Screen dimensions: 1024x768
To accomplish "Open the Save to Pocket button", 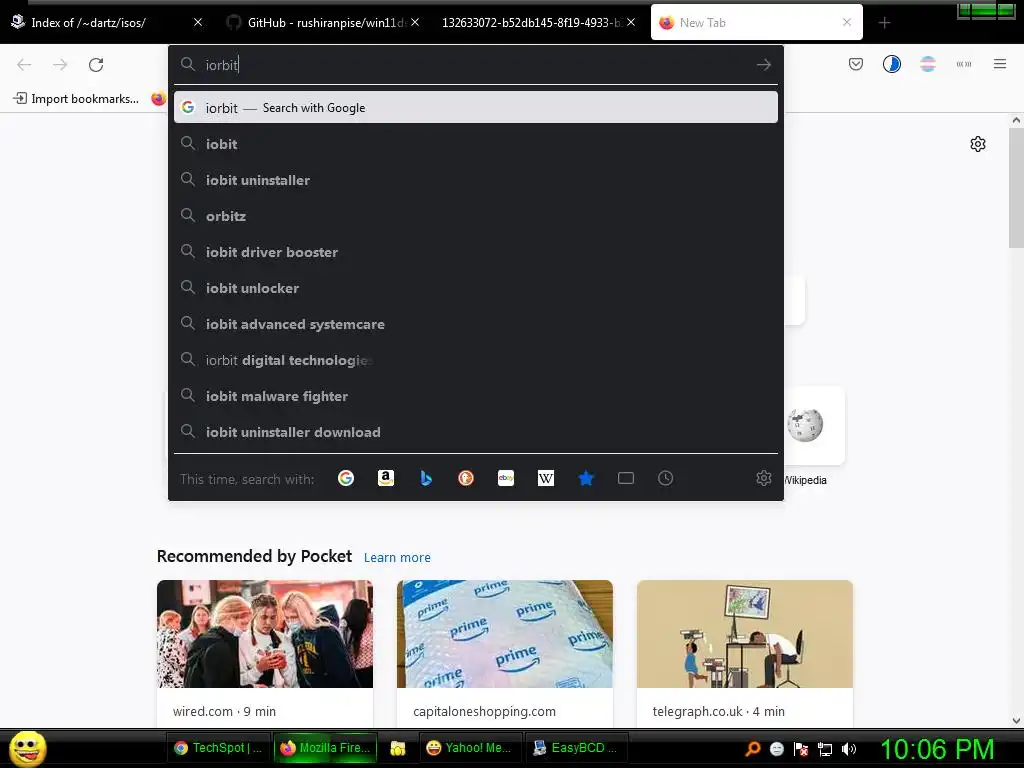I will (856, 64).
